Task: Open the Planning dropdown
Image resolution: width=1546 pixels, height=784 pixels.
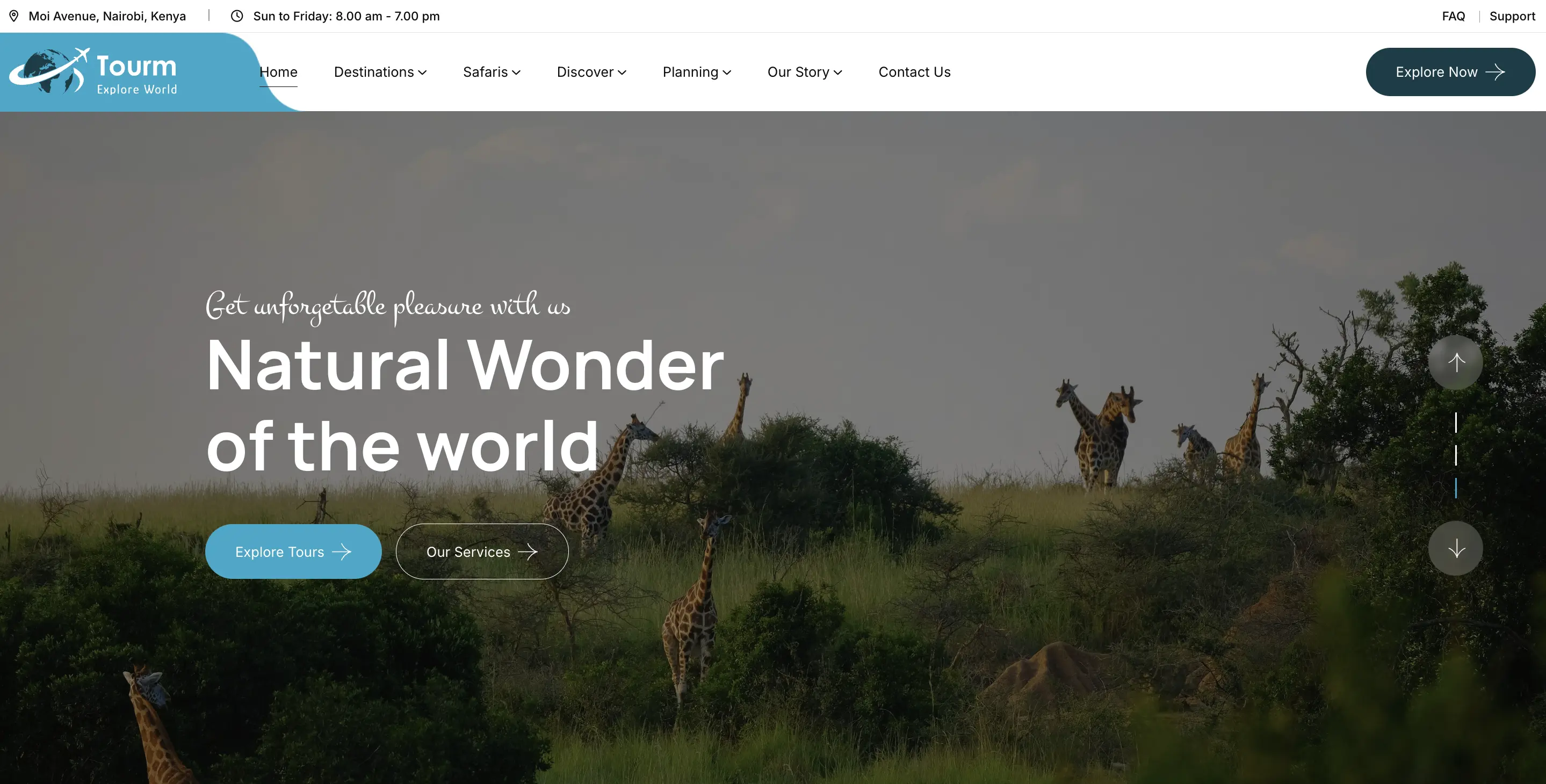Action: [697, 72]
